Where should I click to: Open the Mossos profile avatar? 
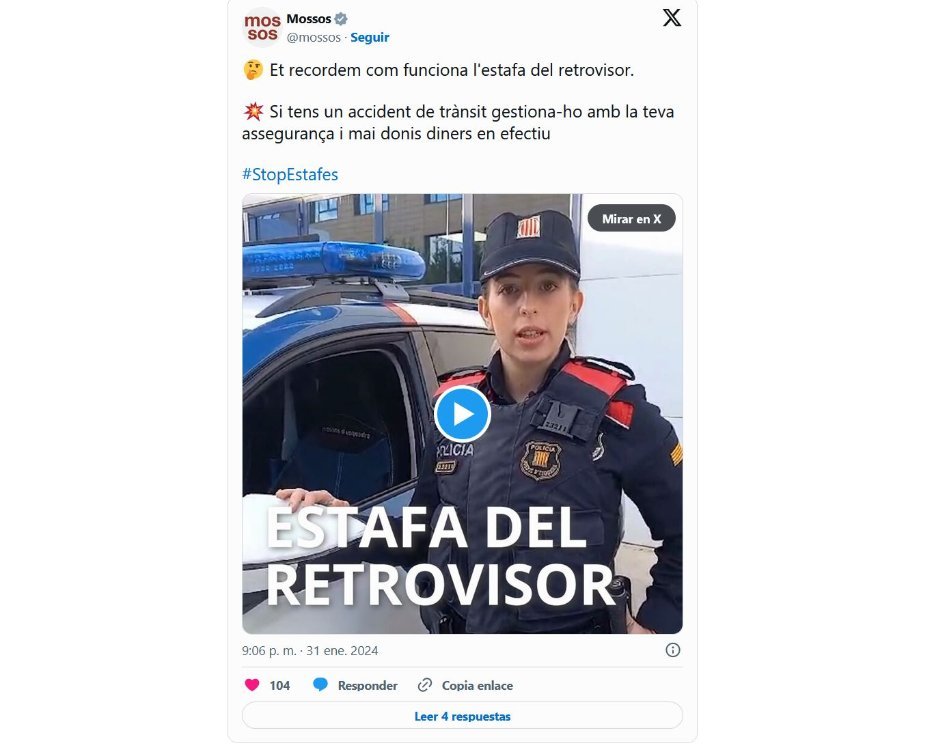(262, 27)
